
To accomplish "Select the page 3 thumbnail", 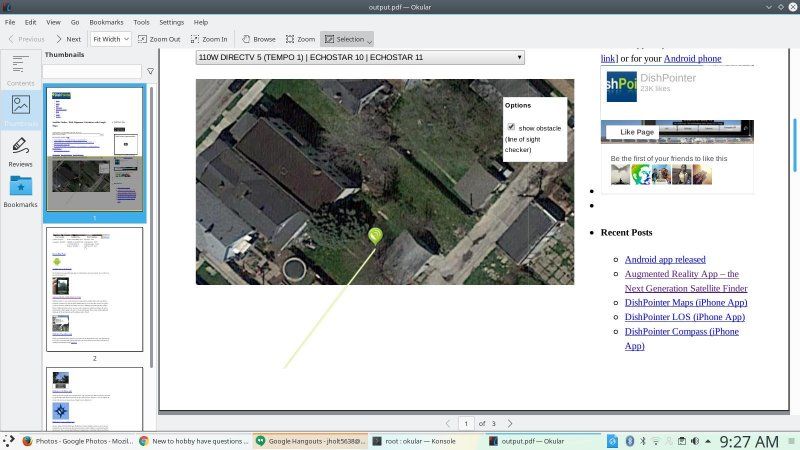I will coord(94,399).
